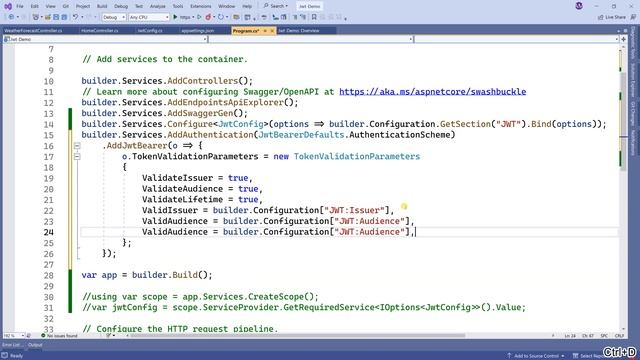
Task: Open the Extensions menu
Action: click(x=201, y=6)
